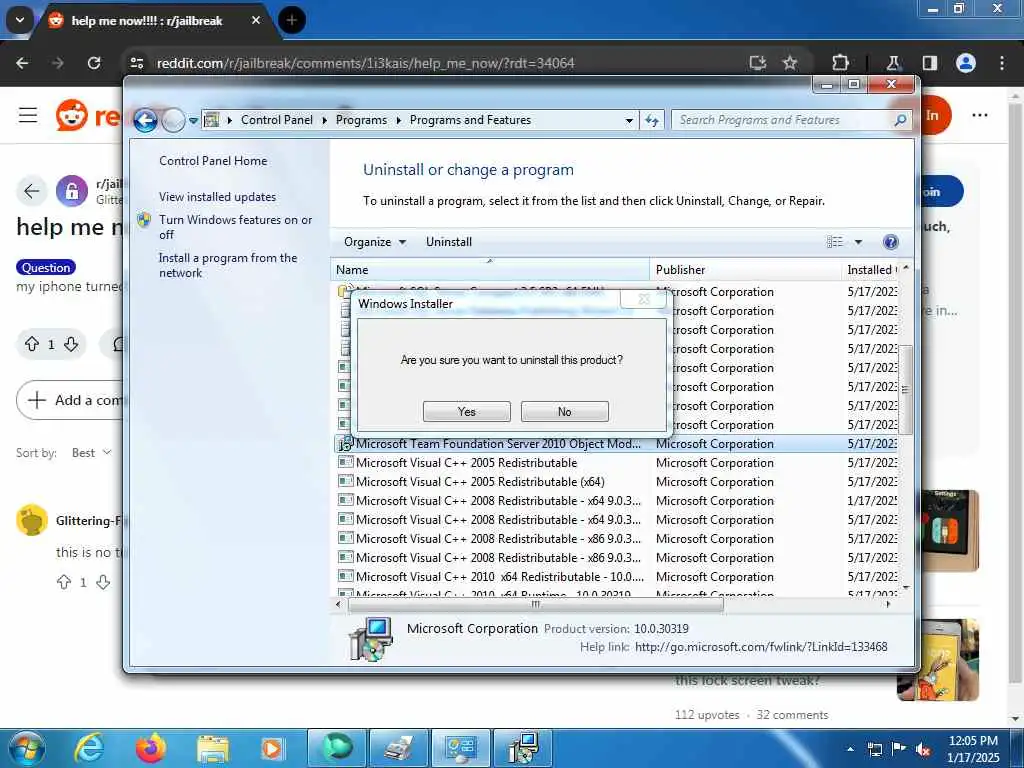Cancel uninstall with the No button
The image size is (1024, 768).
[x=564, y=411]
